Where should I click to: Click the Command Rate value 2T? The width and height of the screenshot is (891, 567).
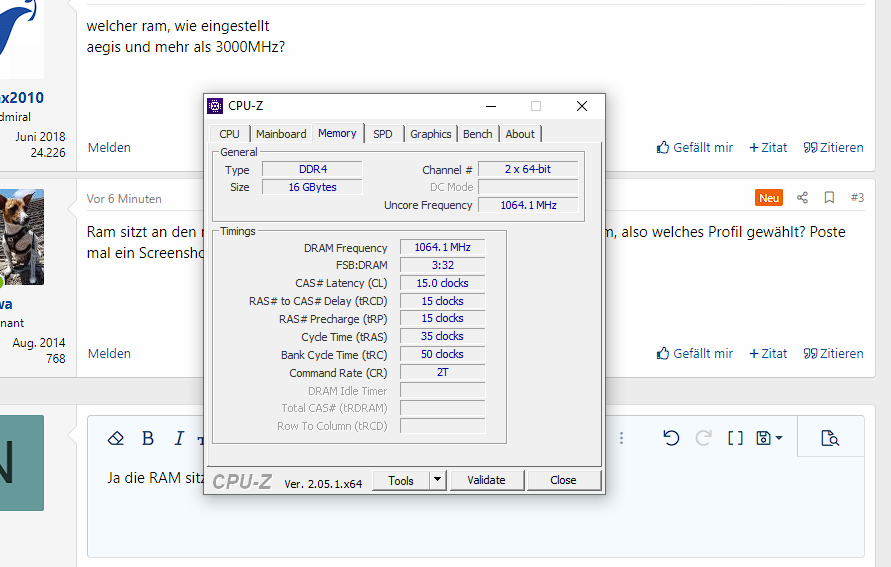442,372
